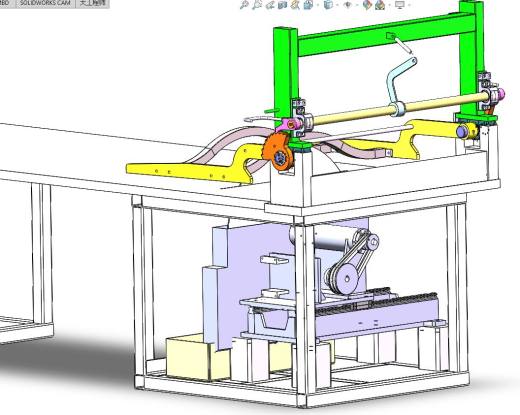Open the Chinese-labeled tab beside SOLIDWORKS CAM
This screenshot has height=415, width=520.
click(x=93, y=3)
